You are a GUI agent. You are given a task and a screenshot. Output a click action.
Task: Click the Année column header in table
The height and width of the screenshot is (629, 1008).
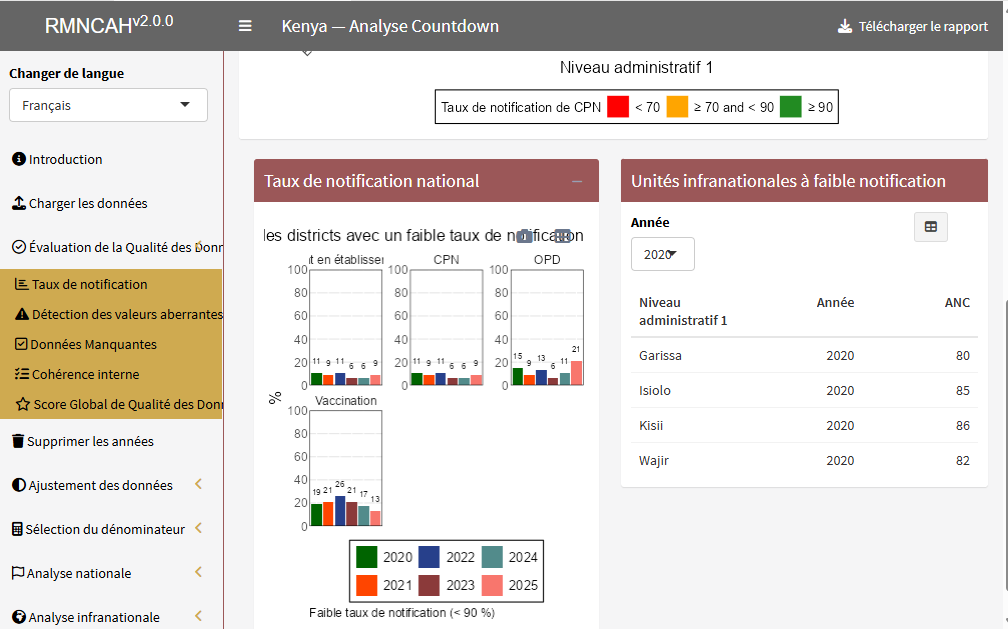point(835,302)
